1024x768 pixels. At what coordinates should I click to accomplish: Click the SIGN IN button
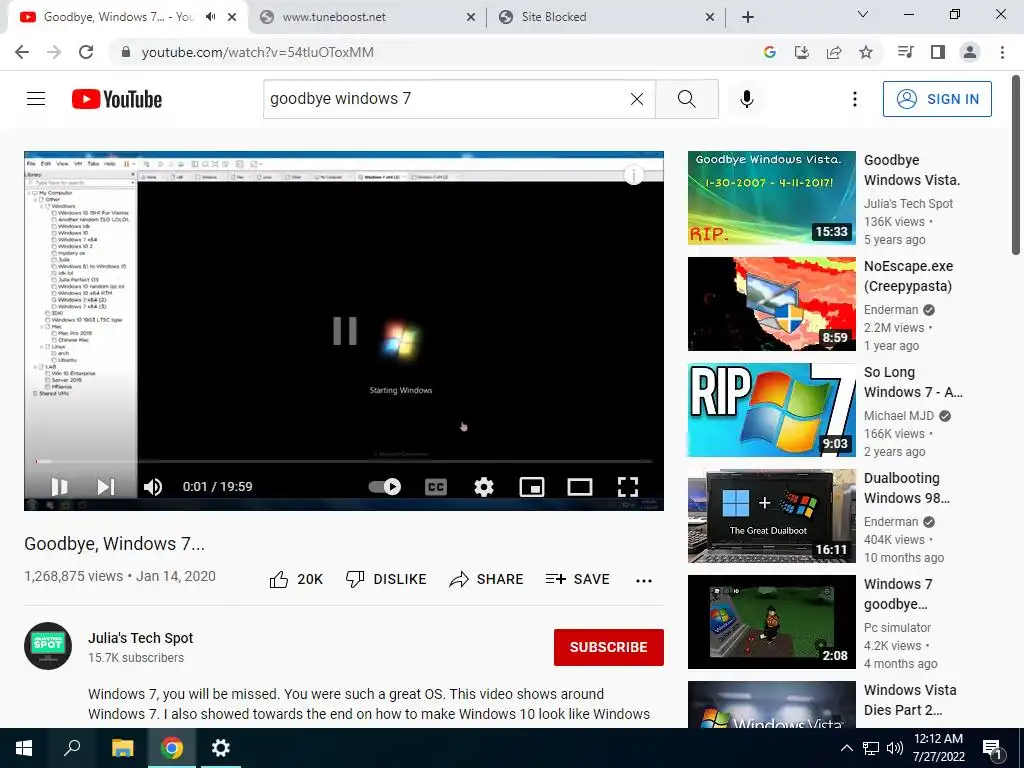(937, 99)
